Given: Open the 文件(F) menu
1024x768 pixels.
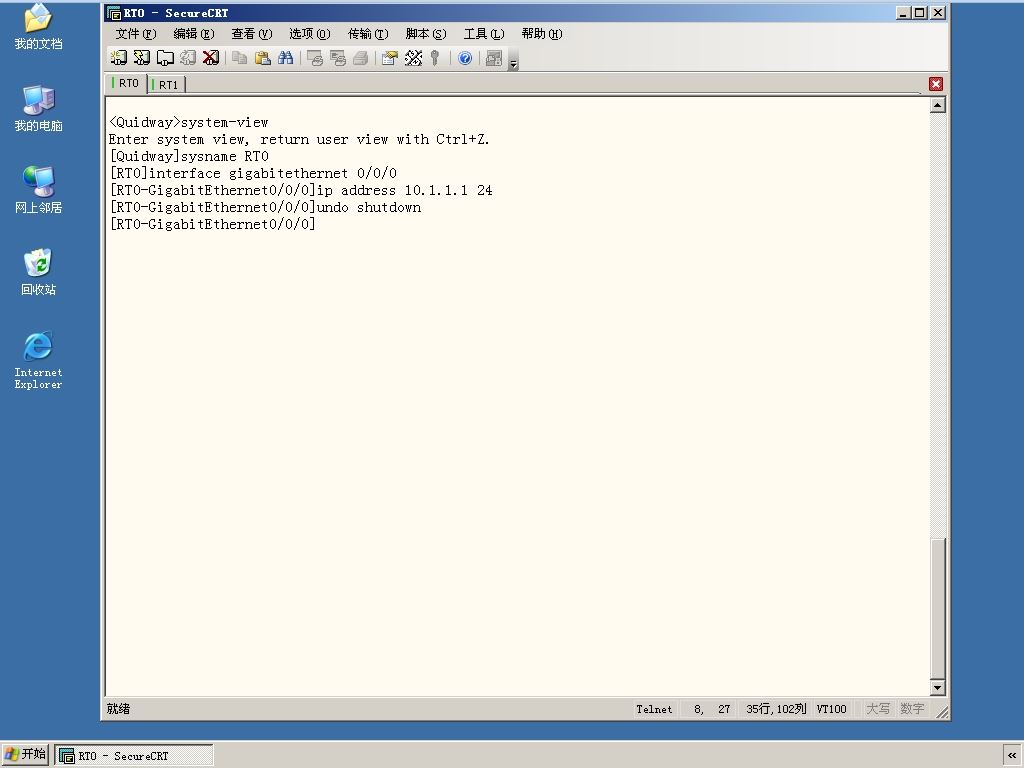Looking at the screenshot, I should coord(136,33).
